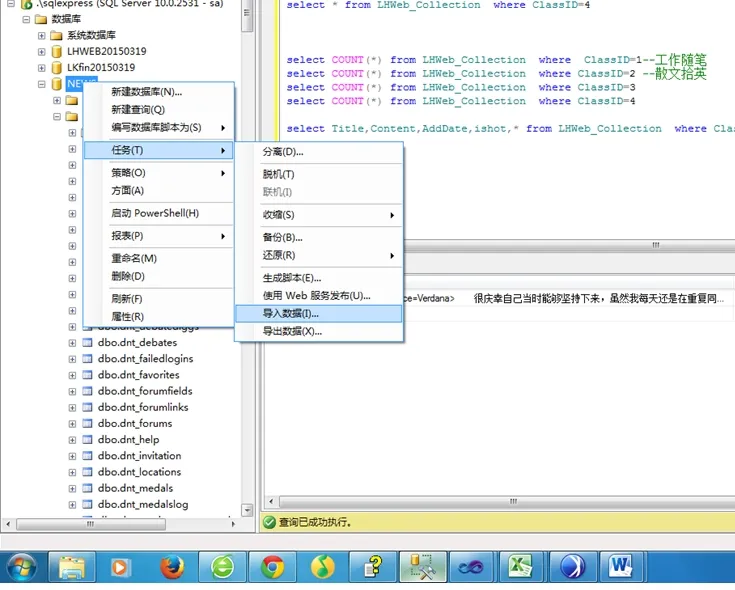The image size is (735, 590).
Task: Click result cell starting 很庆幸自己
Action: (x=599, y=299)
